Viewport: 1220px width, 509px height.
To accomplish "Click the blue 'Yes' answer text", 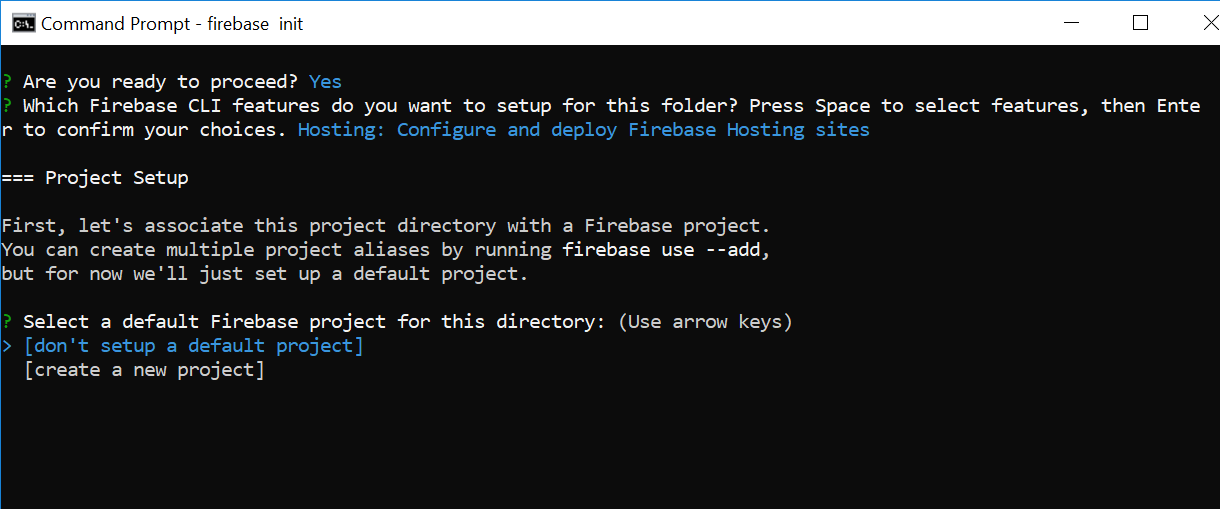I will tap(326, 82).
